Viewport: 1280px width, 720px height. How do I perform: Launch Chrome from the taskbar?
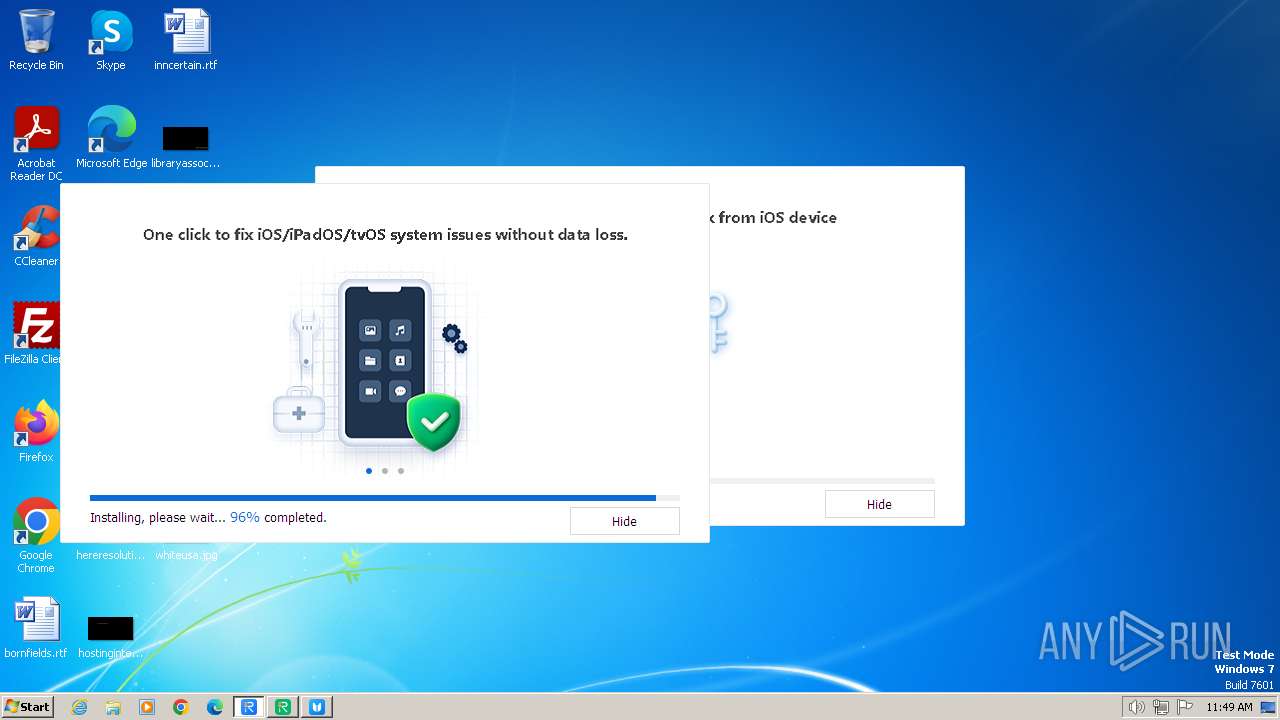181,707
